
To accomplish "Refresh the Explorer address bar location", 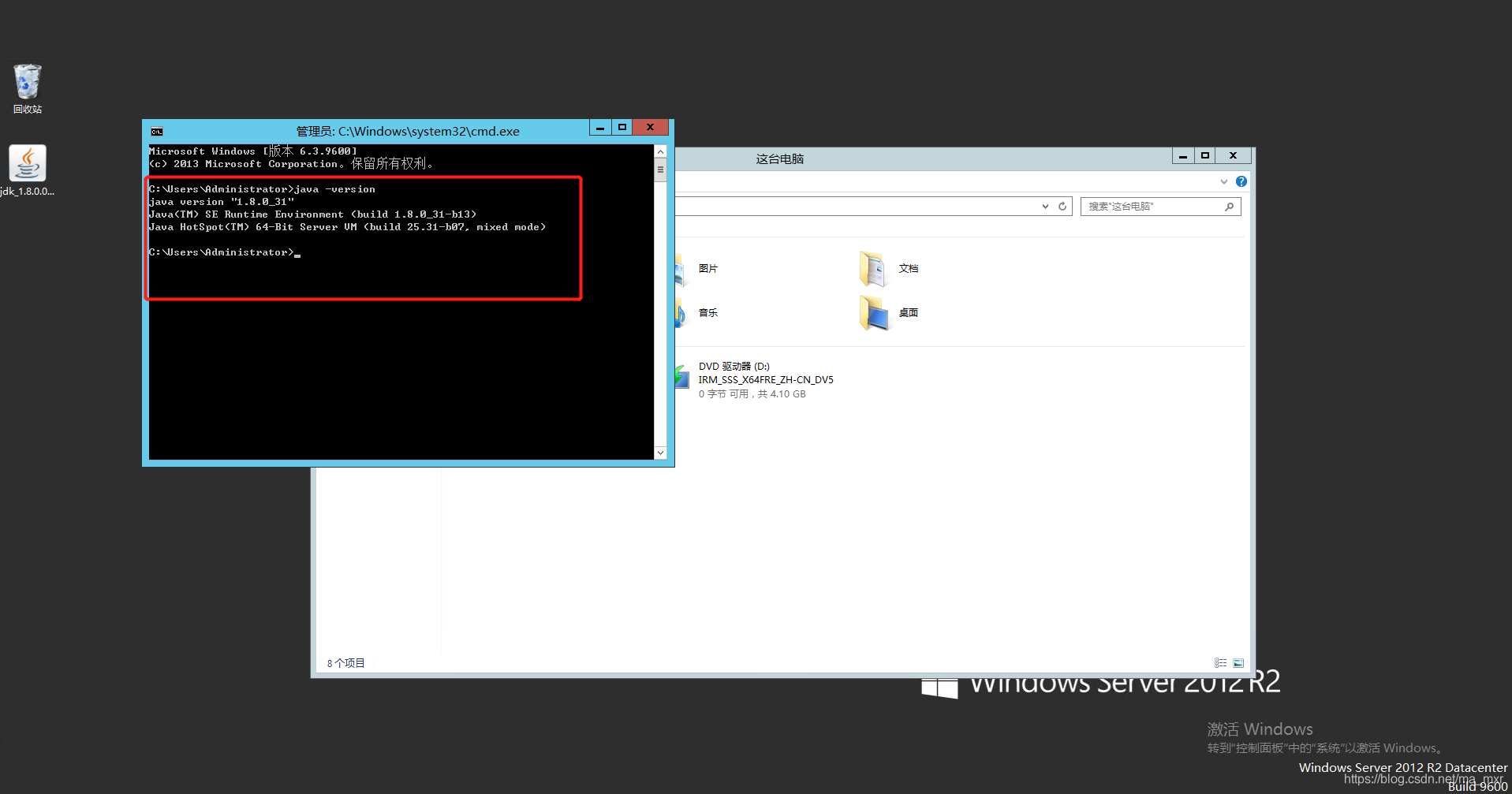I will [1062, 207].
